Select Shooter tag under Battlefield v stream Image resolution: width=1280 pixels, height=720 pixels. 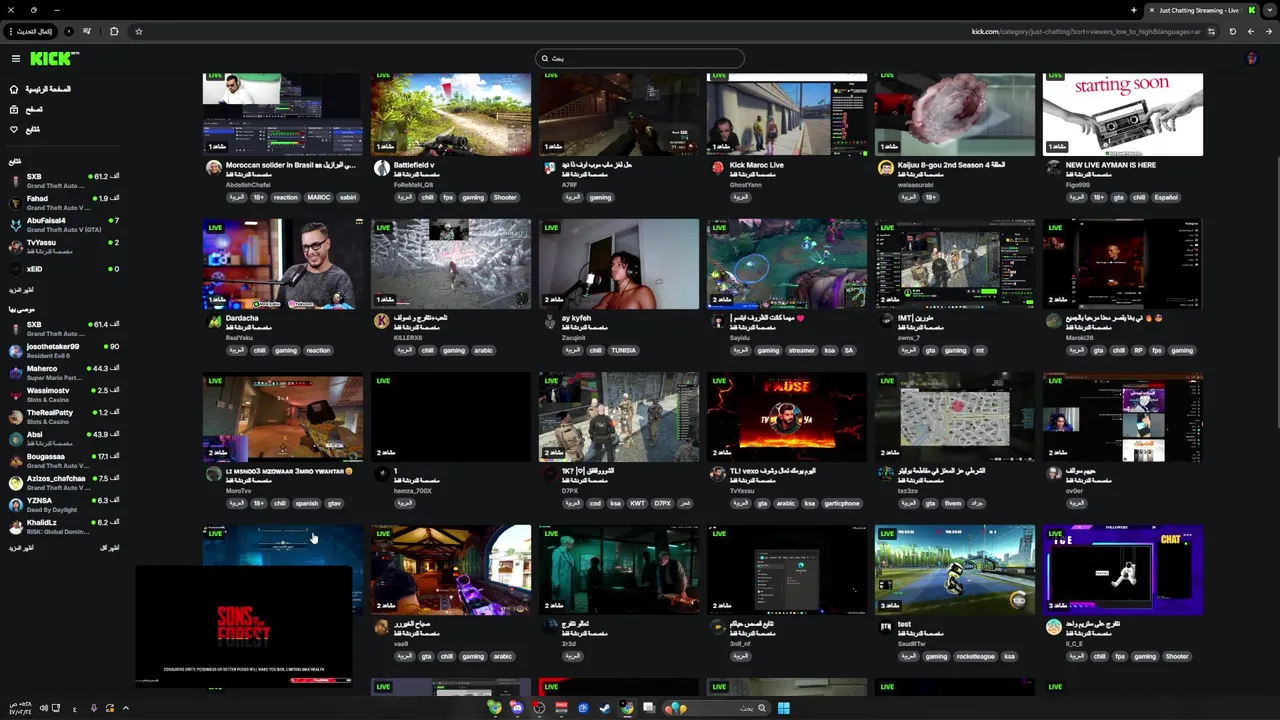(504, 197)
